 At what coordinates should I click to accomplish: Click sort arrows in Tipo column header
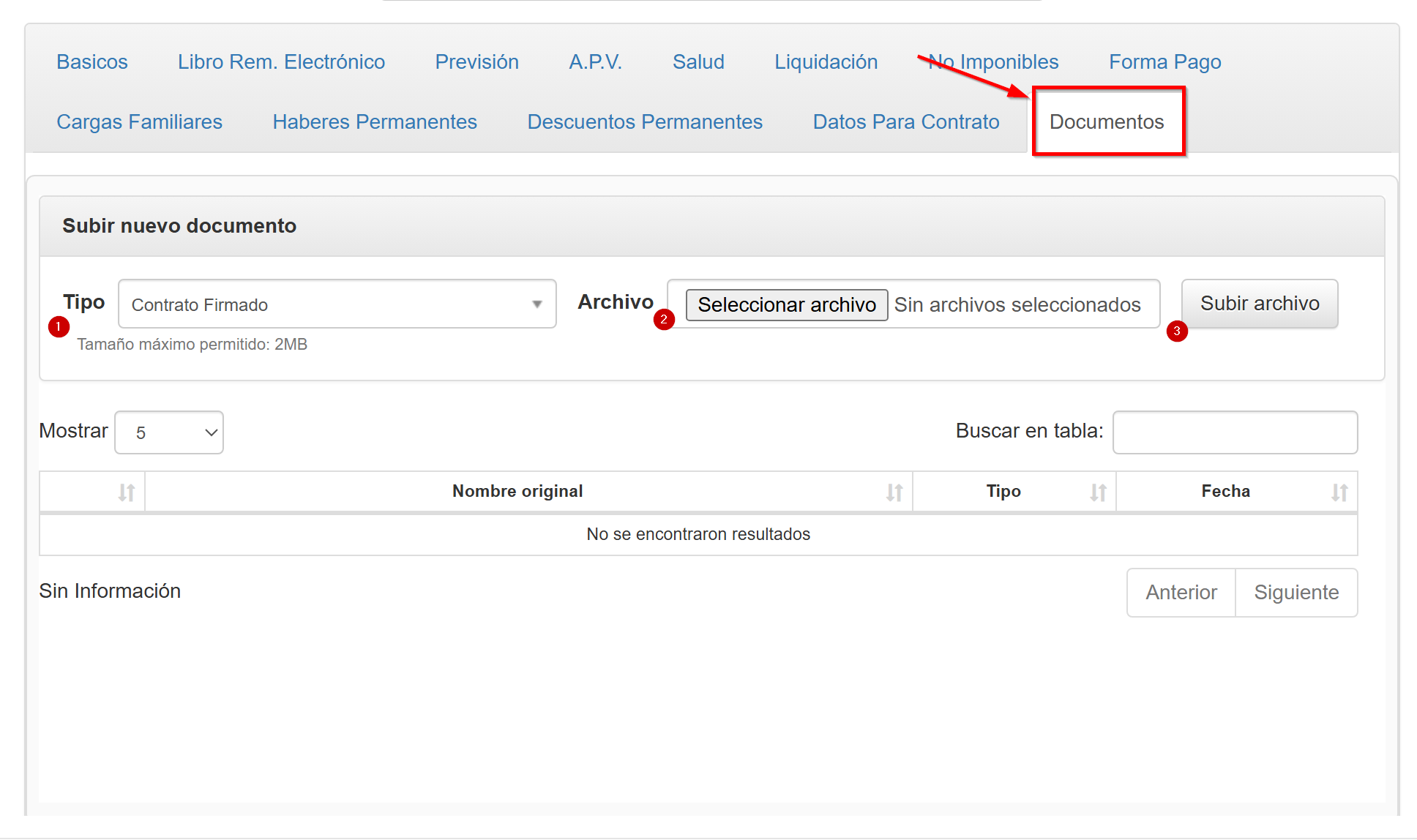[1097, 492]
